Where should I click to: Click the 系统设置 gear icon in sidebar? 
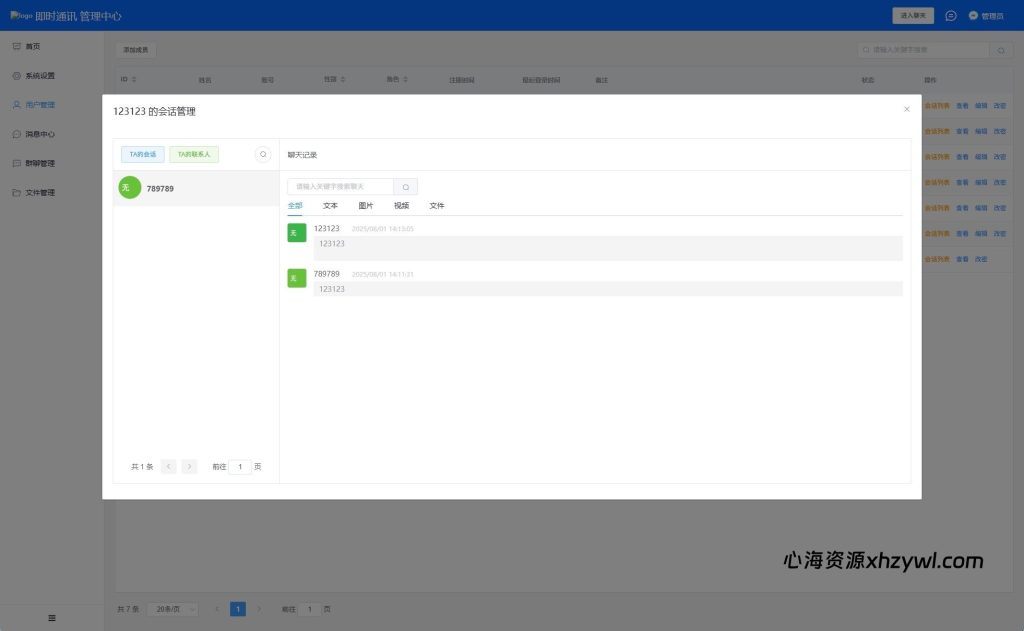tap(17, 76)
